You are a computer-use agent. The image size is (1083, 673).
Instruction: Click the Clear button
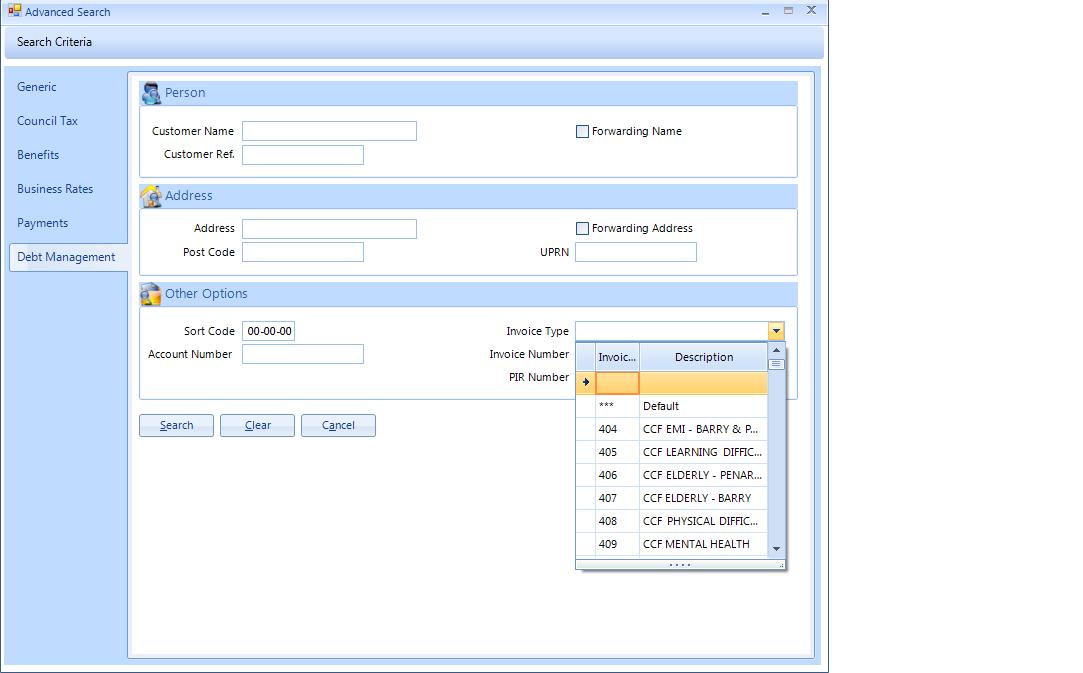(x=258, y=426)
